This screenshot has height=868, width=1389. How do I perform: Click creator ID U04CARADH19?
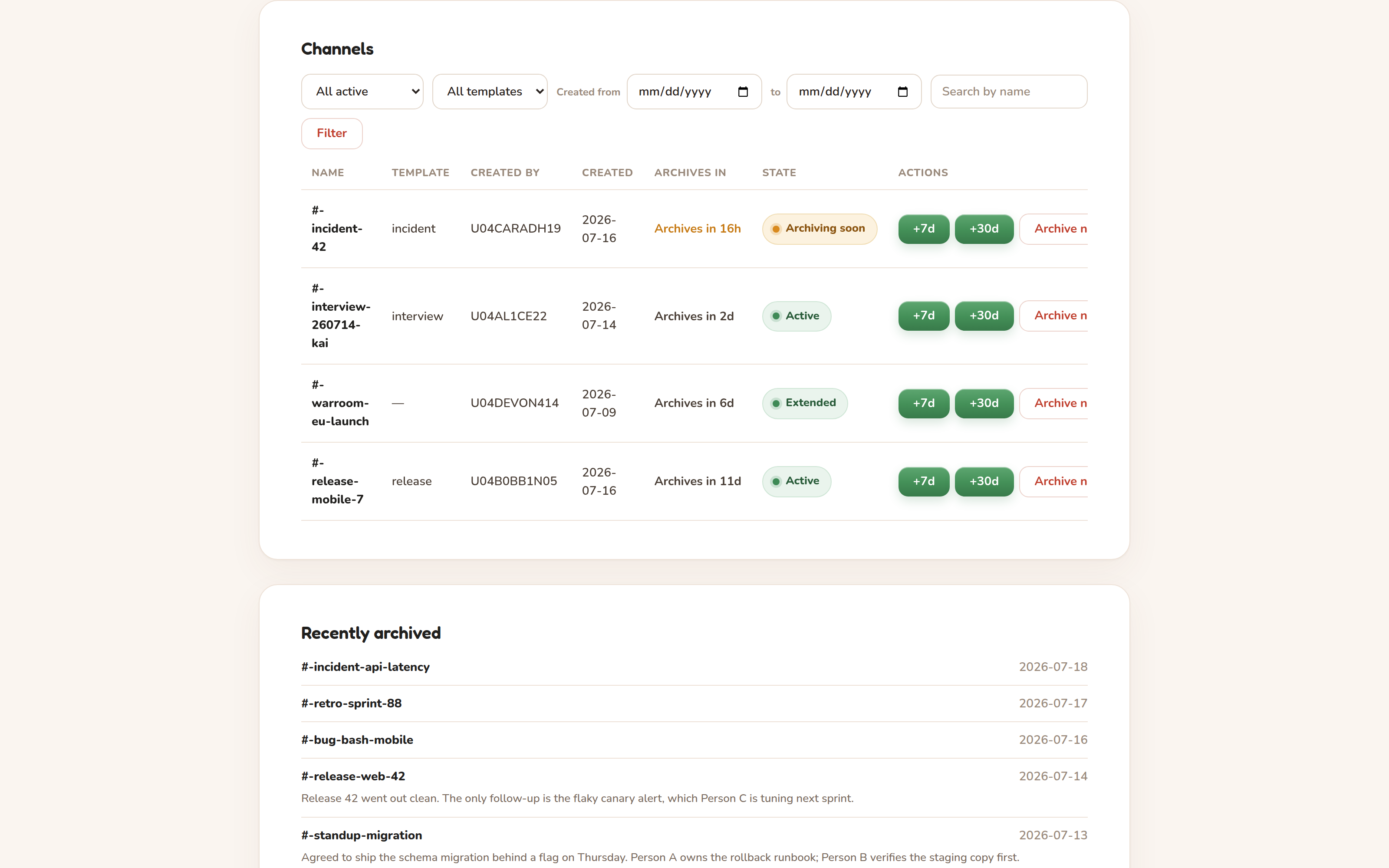[x=515, y=228]
